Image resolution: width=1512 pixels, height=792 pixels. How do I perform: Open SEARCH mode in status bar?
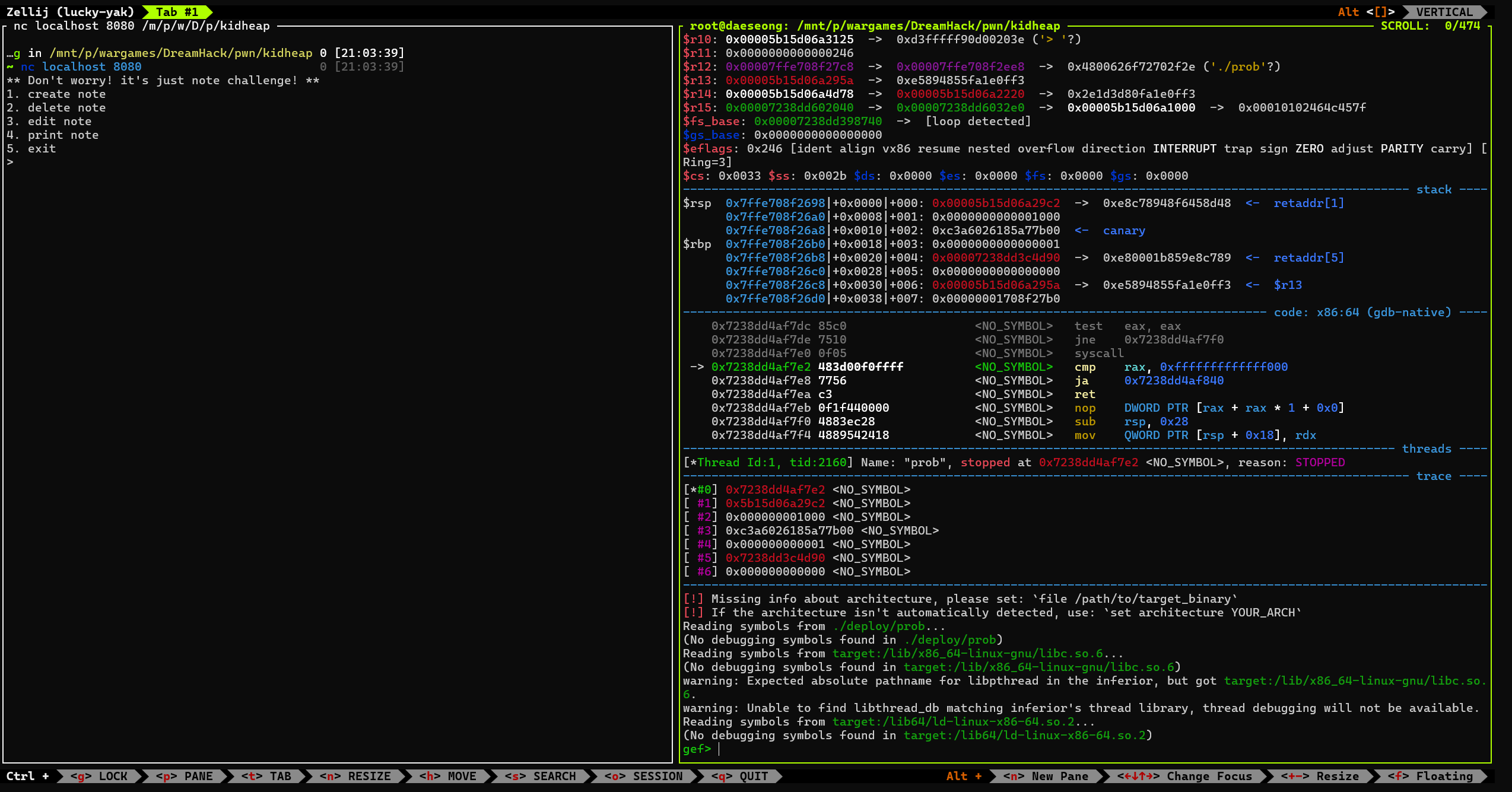[540, 776]
